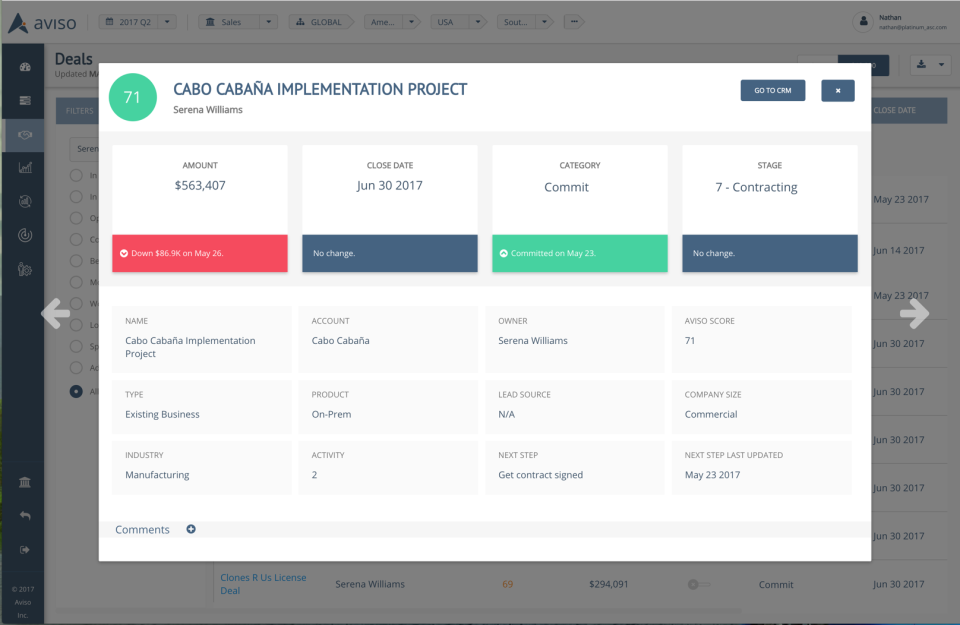Screen dimensions: 960x625
Task: Open the list view sidebar icon
Action: 25,100
